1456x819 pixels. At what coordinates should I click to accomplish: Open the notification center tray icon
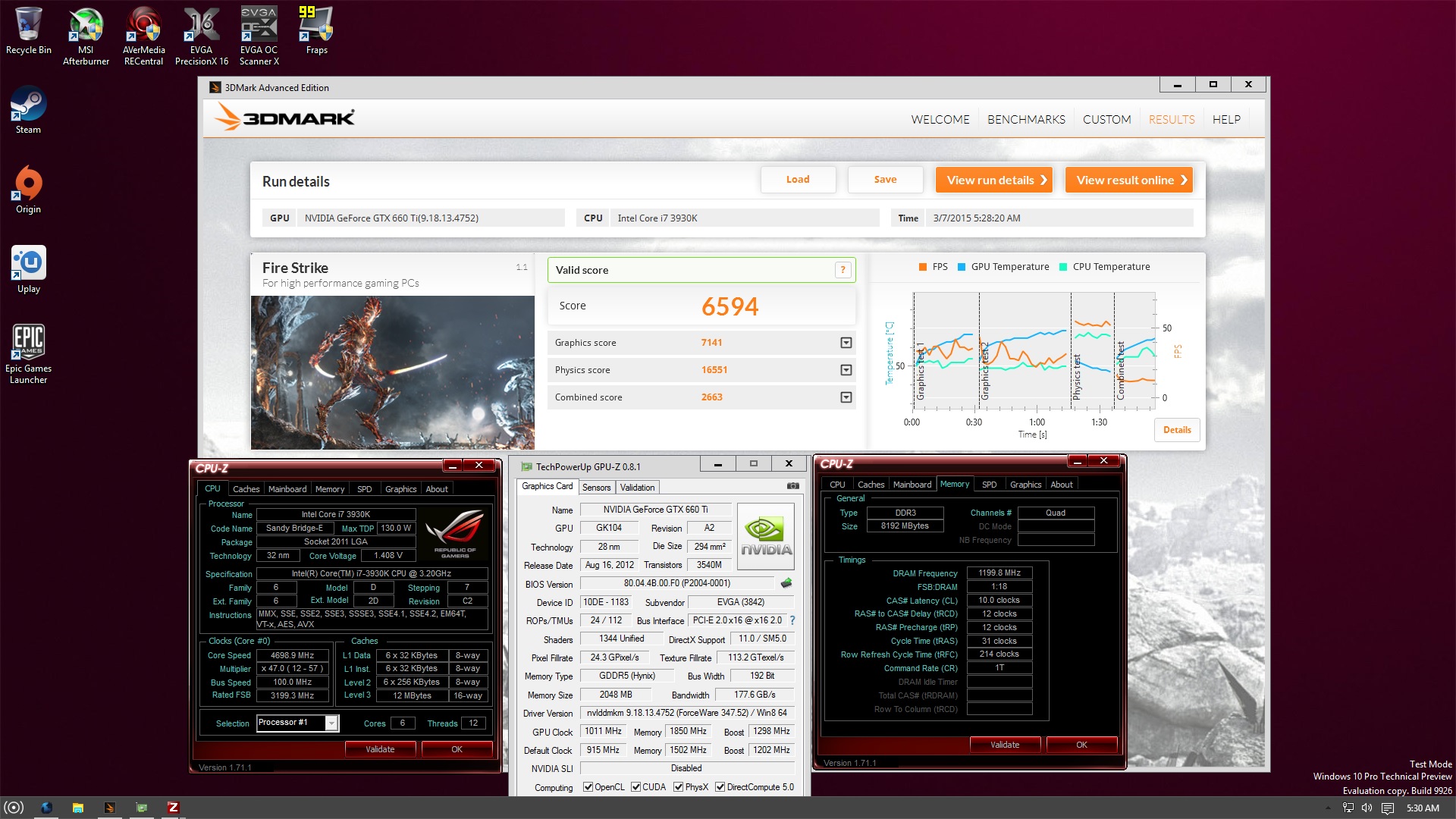pyautogui.click(x=1388, y=808)
